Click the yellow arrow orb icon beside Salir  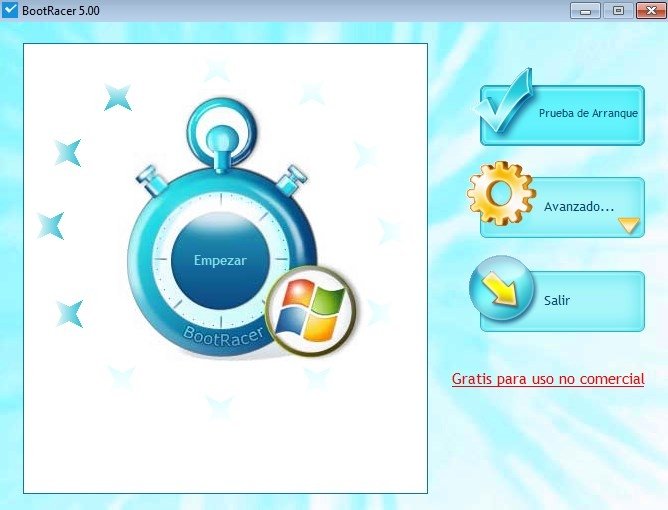click(x=501, y=288)
